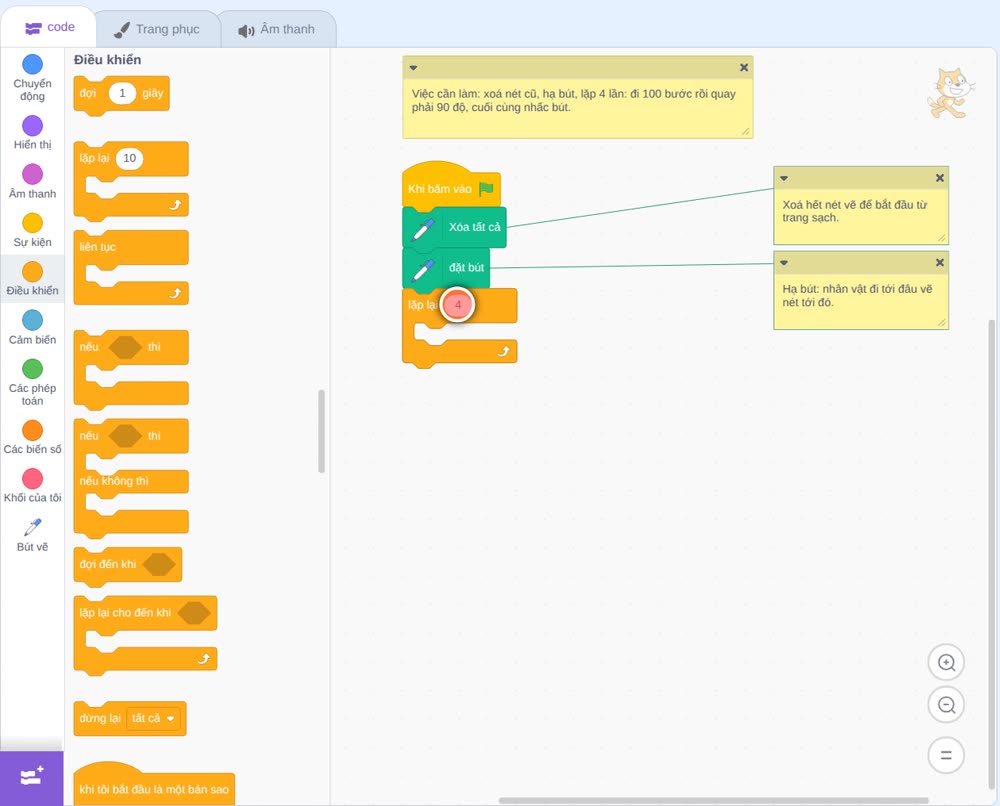Screen dimensions: 1000x806
Task: Click the Xóa tất cả block in script
Action: coord(455,228)
